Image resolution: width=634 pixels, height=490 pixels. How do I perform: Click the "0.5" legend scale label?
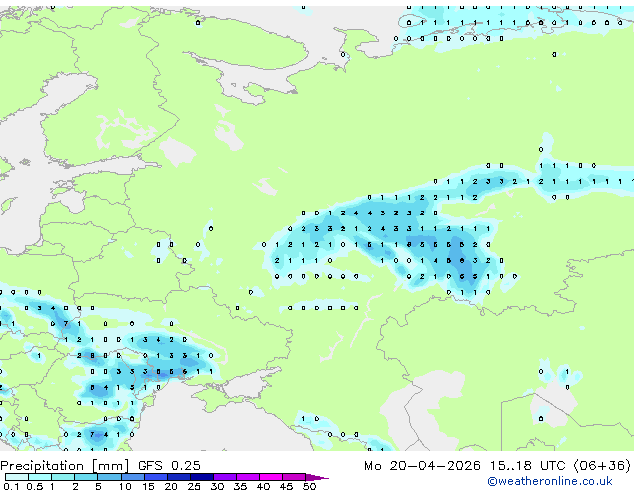(35, 486)
